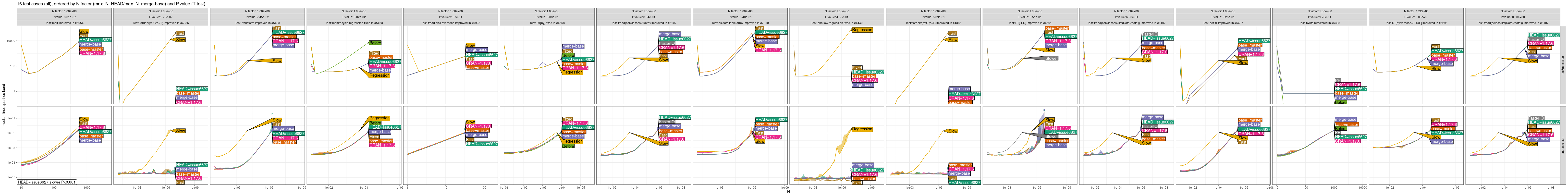The image size is (1568, 196).
Task: Click the 'fread disk overhead improved in #6925' header
Action: click(451, 23)
